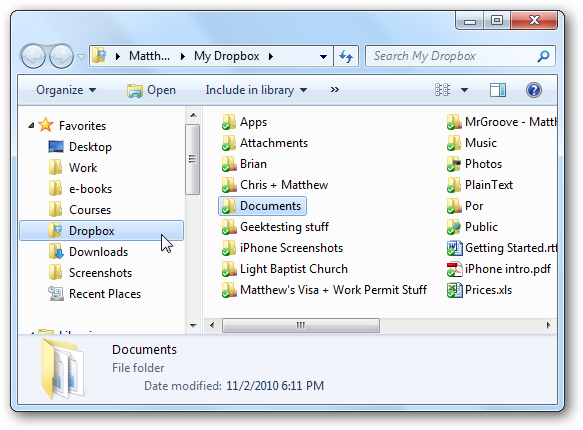Toggle the preview pane button

[498, 90]
